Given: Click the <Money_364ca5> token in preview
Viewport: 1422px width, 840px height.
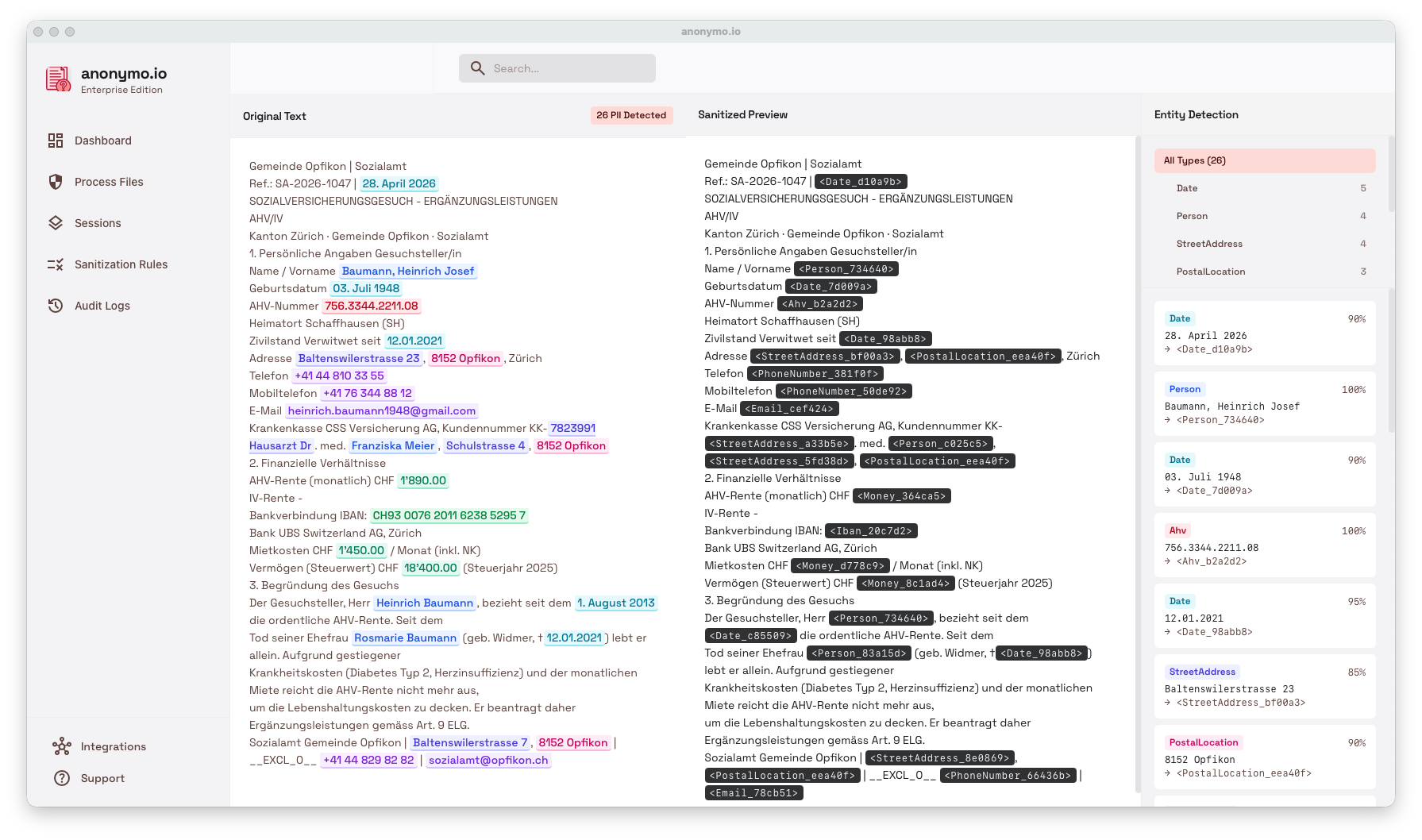Looking at the screenshot, I should click(902, 496).
